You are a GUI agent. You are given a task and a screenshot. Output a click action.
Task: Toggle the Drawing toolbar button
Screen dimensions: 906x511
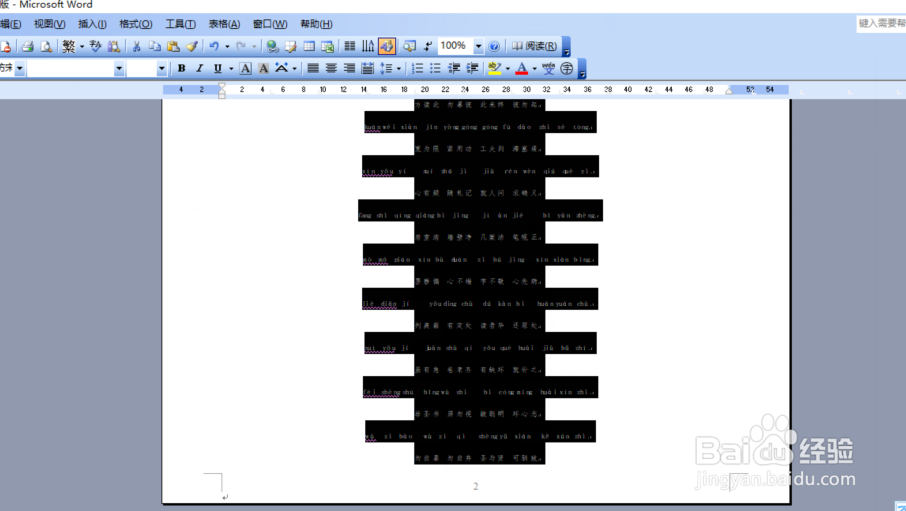pyautogui.click(x=387, y=46)
